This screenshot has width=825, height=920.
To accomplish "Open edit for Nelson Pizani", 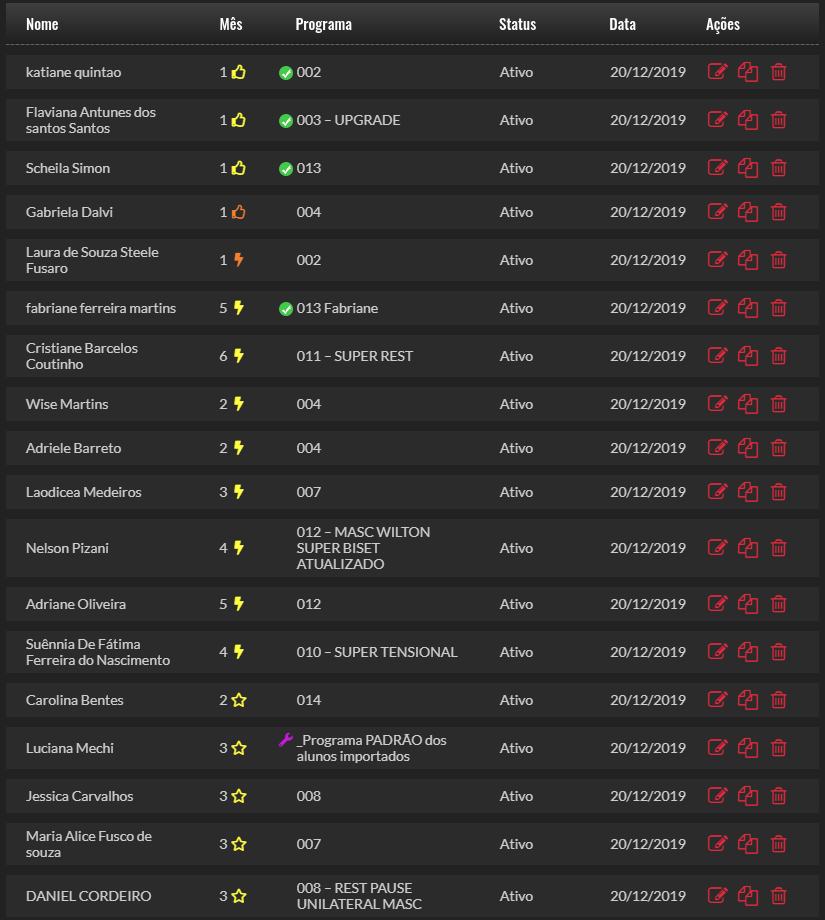I will (x=717, y=548).
